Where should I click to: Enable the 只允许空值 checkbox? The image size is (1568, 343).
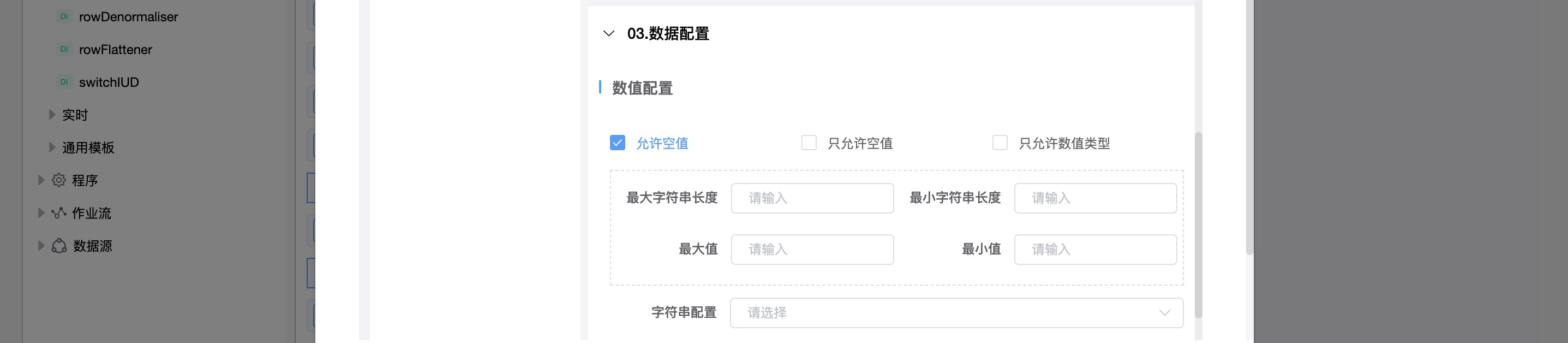[x=809, y=143]
